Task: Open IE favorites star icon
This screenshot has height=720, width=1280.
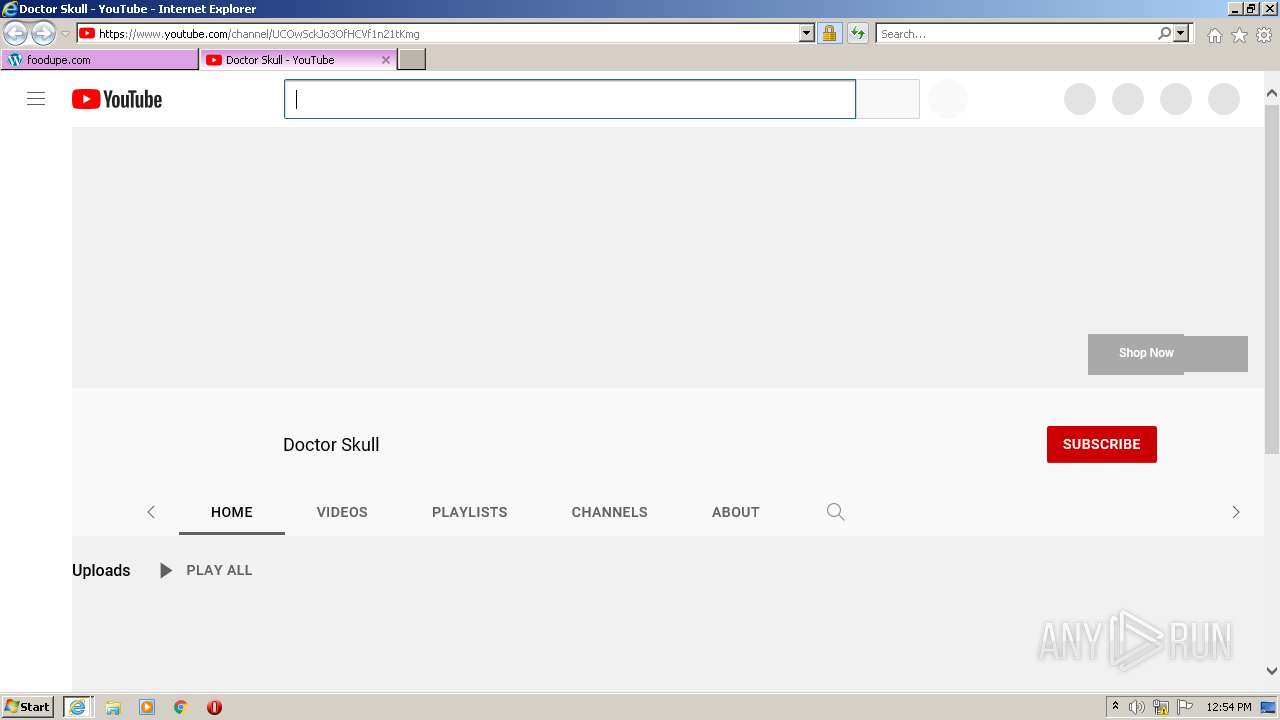Action: click(x=1239, y=35)
